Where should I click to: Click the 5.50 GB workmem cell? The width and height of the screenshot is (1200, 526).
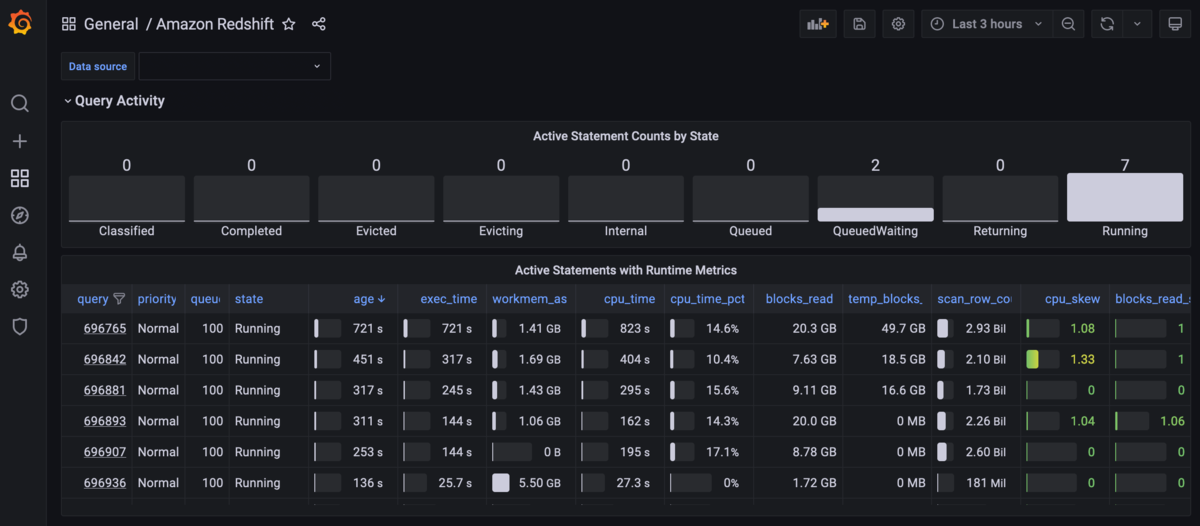click(x=531, y=483)
